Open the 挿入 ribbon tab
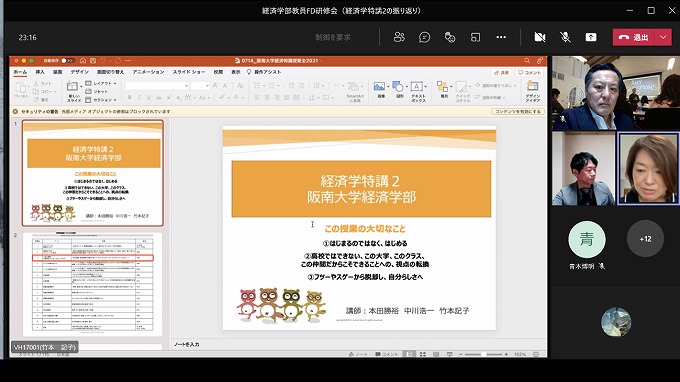Image resolution: width=680 pixels, height=382 pixels. tap(40, 72)
